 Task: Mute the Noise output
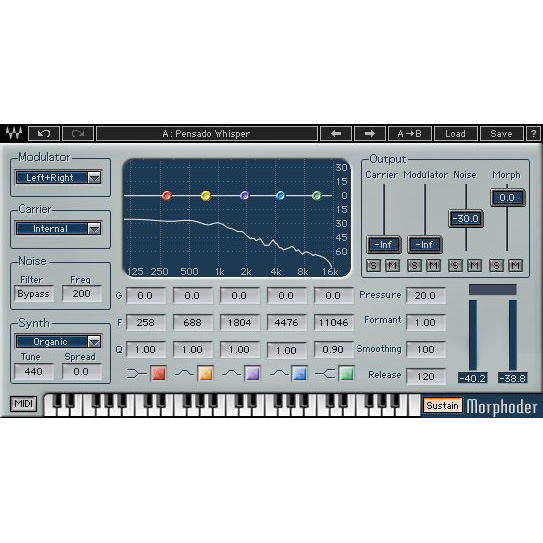tap(474, 266)
